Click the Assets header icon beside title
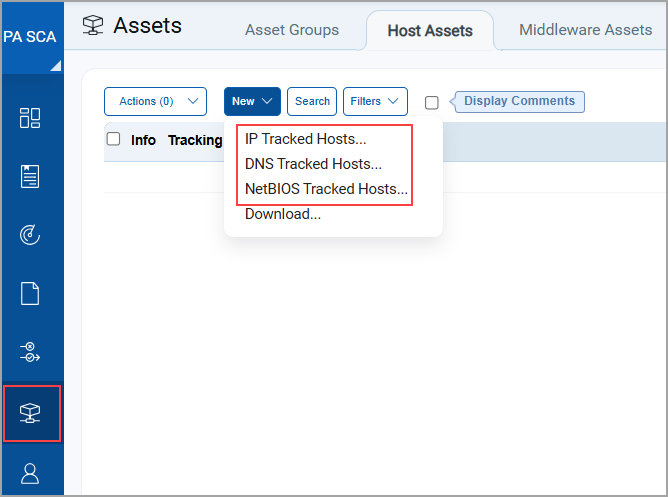Screen dimensions: 668x497 [x=93, y=25]
